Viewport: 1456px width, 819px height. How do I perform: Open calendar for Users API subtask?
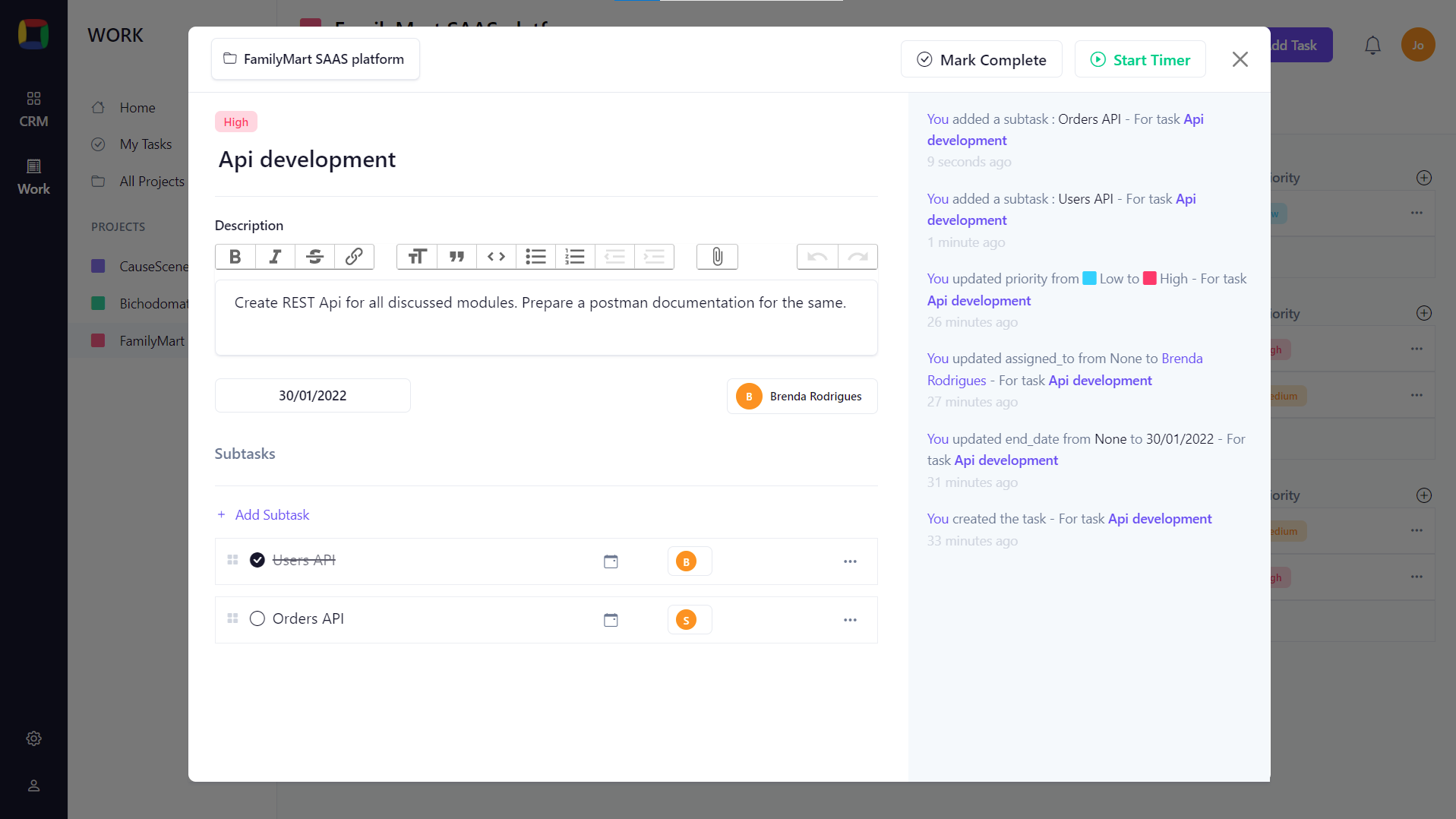click(611, 561)
